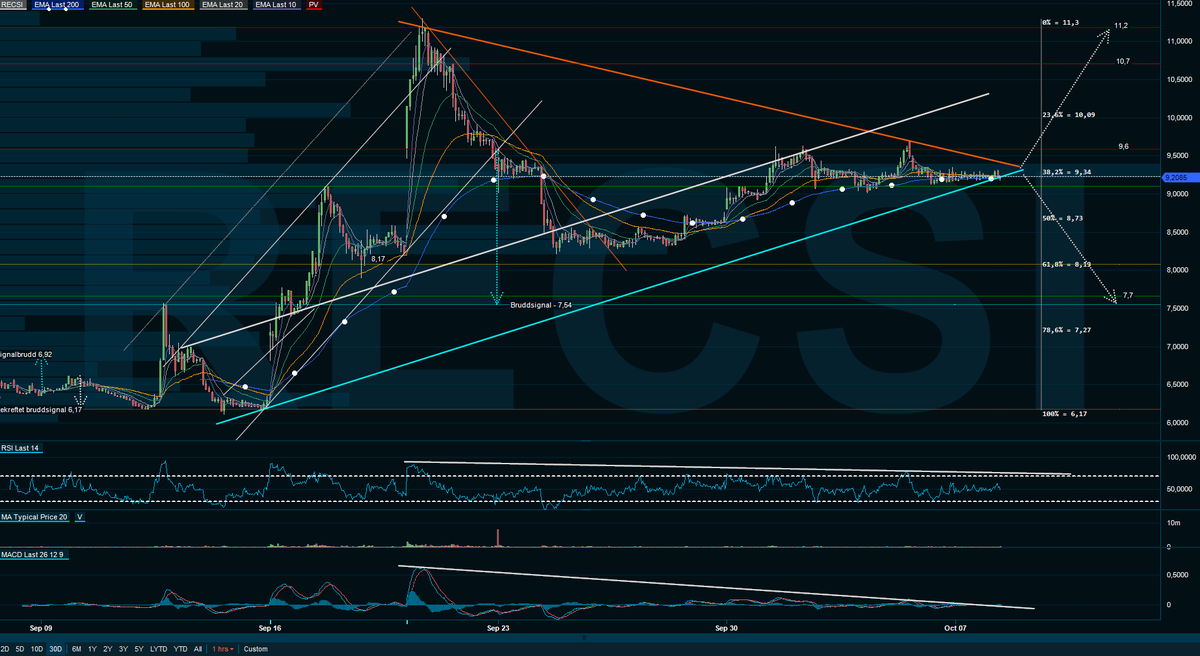Screen dimensions: 1200x656
Task: Click the 9,6 resistance level label
Action: [1123, 146]
